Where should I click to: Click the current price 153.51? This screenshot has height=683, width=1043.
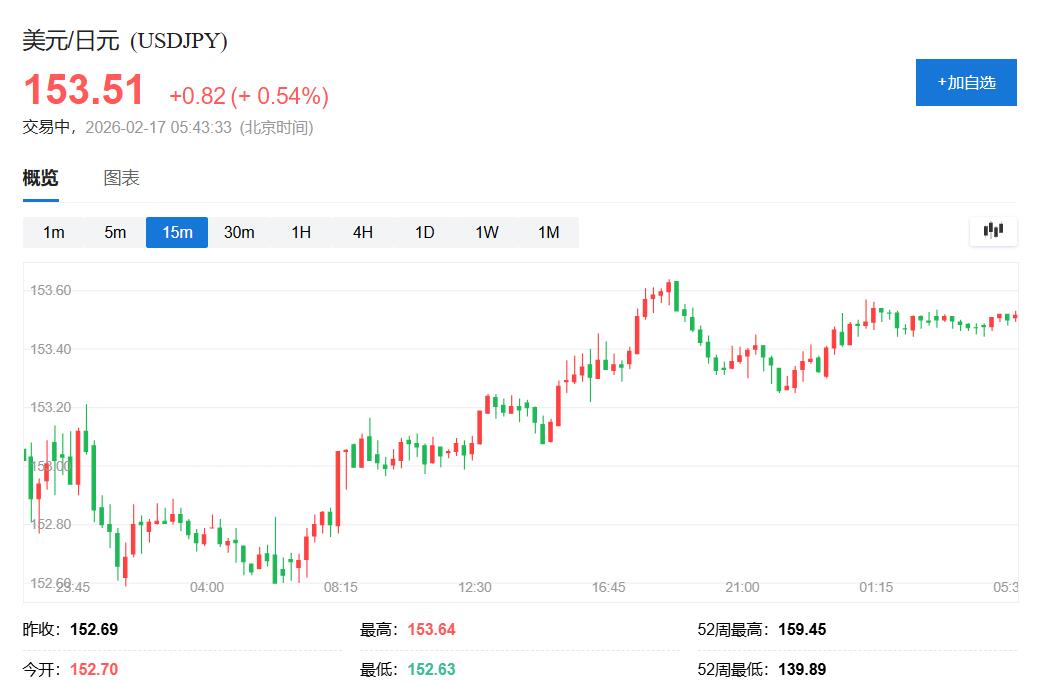(x=84, y=90)
